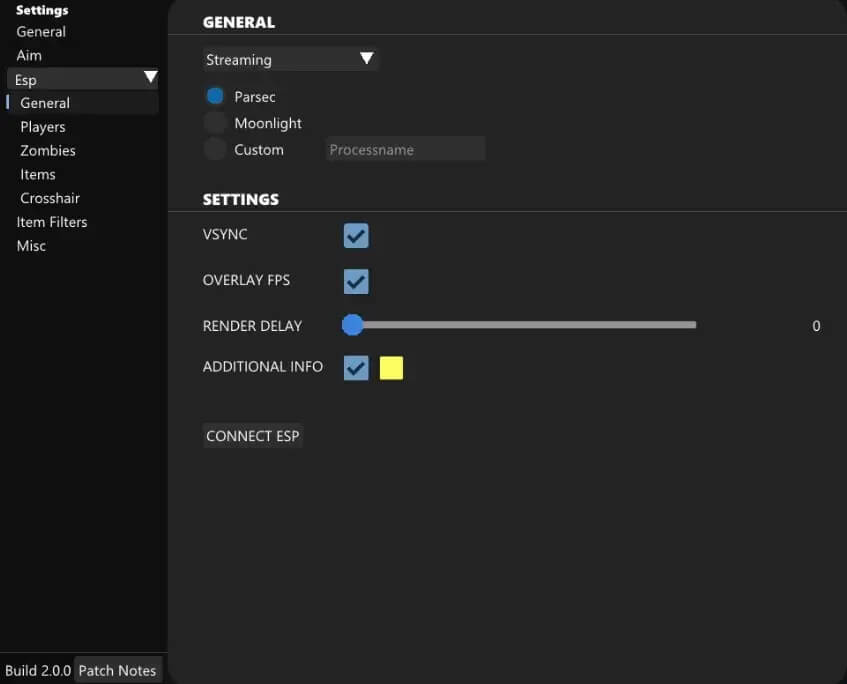Open the Zombies Esp page
The image size is (847, 684).
pos(48,151)
